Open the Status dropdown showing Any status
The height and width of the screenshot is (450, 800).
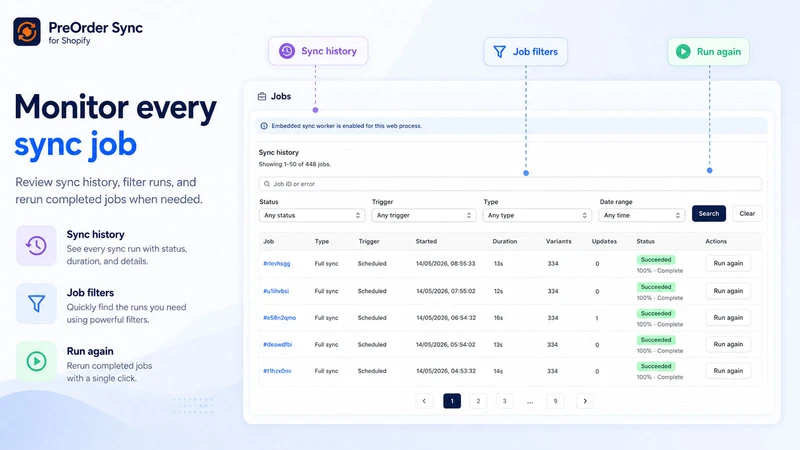pos(312,215)
